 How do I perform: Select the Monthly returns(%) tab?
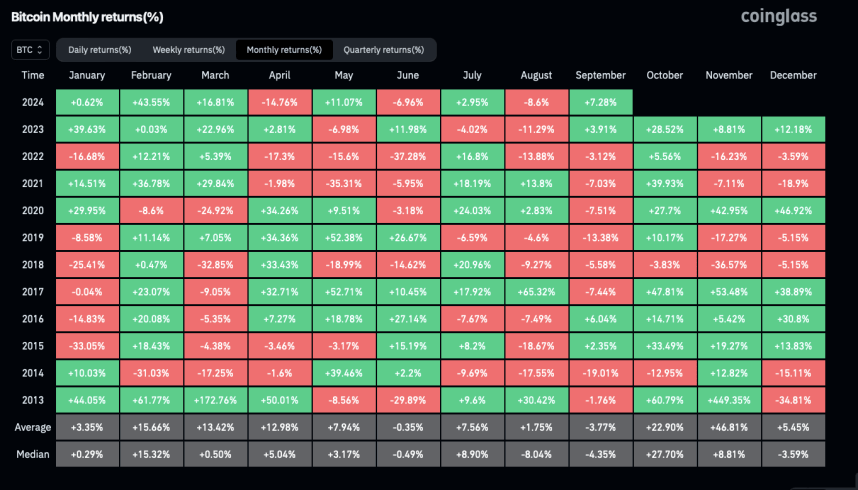(284, 49)
